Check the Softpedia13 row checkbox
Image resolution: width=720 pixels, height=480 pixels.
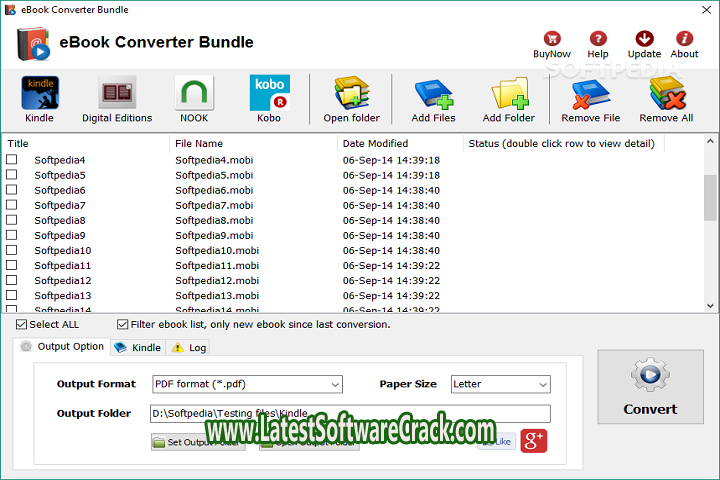(x=11, y=295)
